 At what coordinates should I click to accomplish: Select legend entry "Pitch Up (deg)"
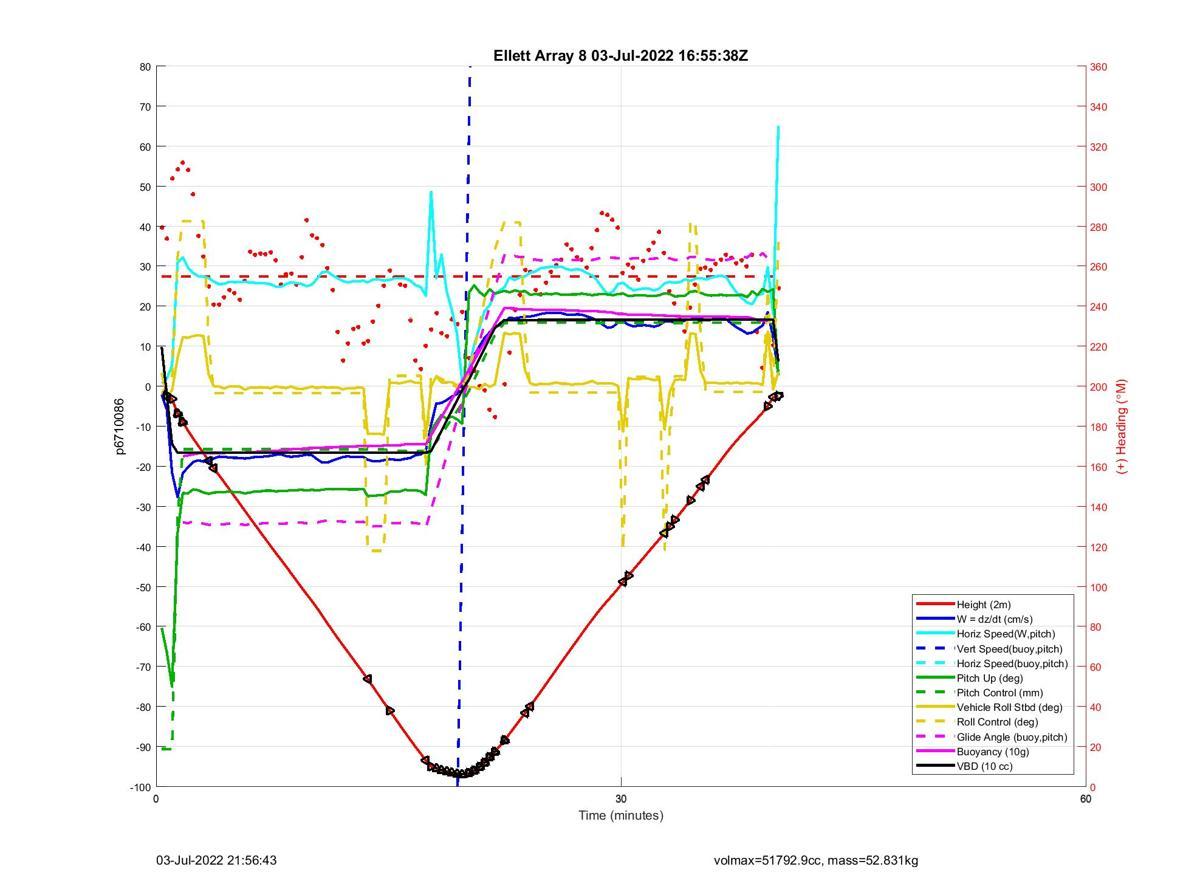[991, 678]
